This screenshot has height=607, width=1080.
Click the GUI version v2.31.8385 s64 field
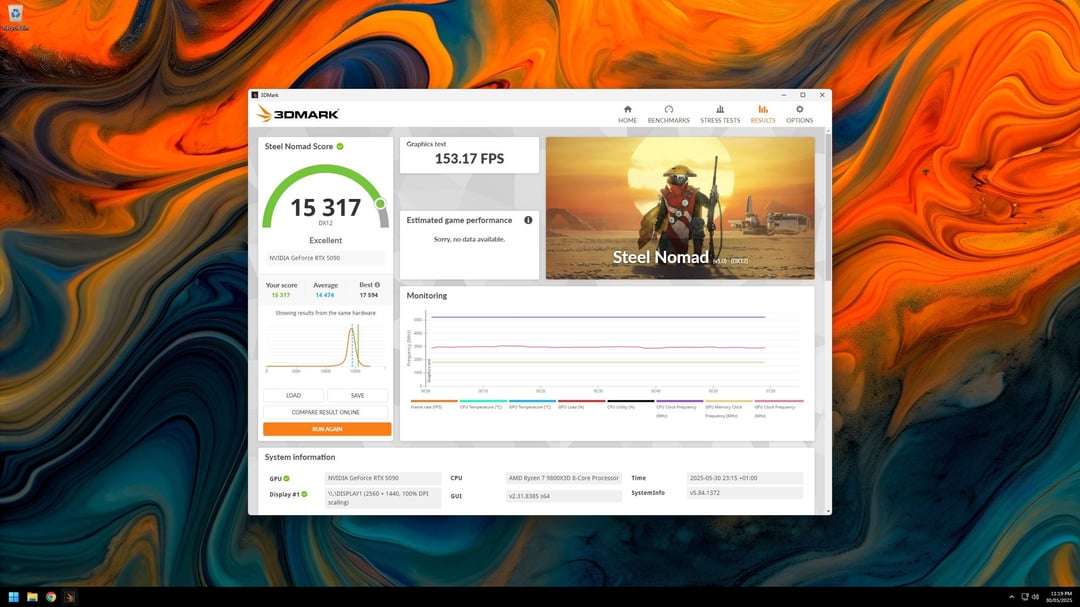point(563,496)
